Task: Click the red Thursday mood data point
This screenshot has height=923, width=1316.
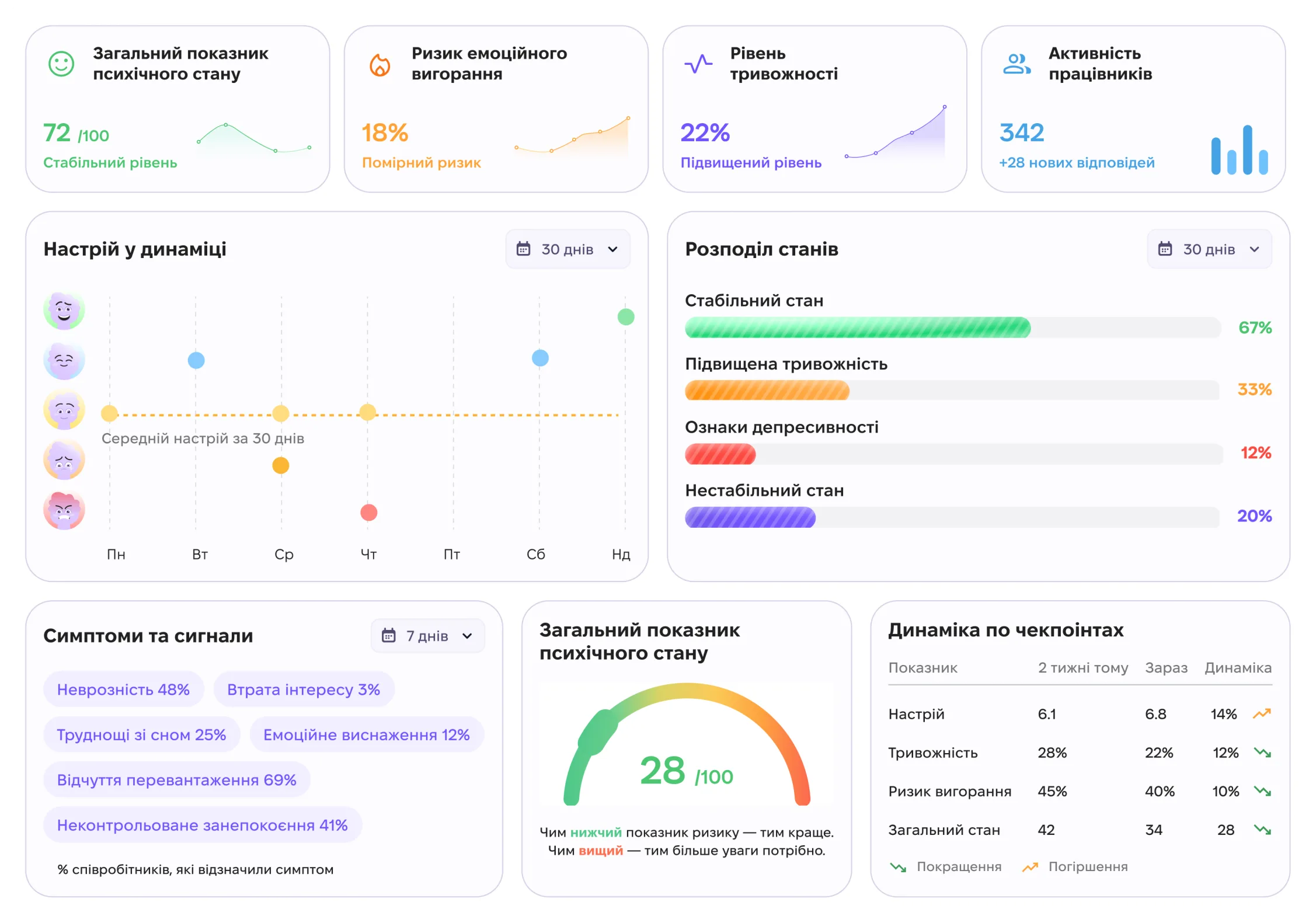Action: (368, 513)
